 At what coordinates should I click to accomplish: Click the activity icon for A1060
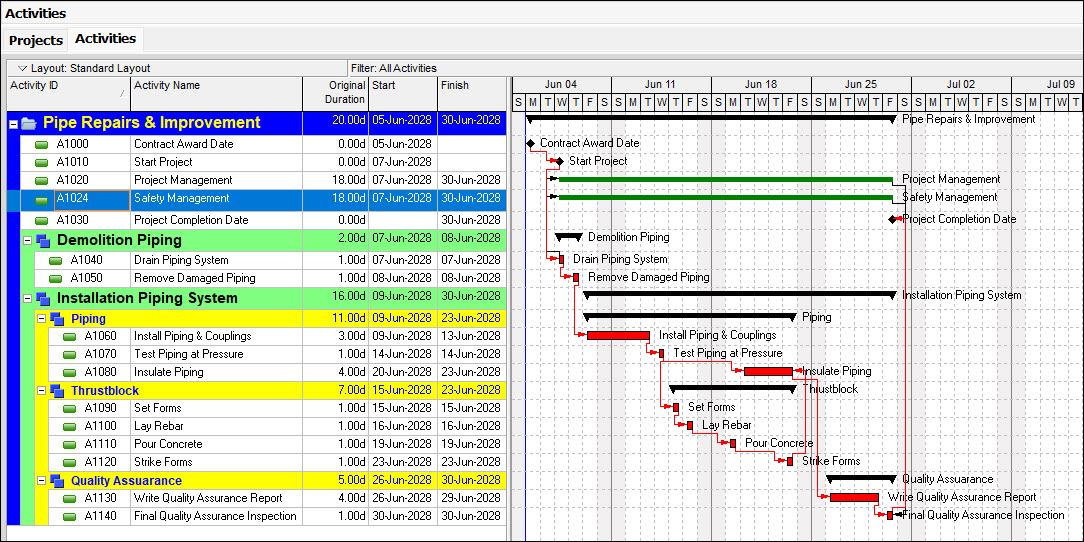(x=69, y=337)
